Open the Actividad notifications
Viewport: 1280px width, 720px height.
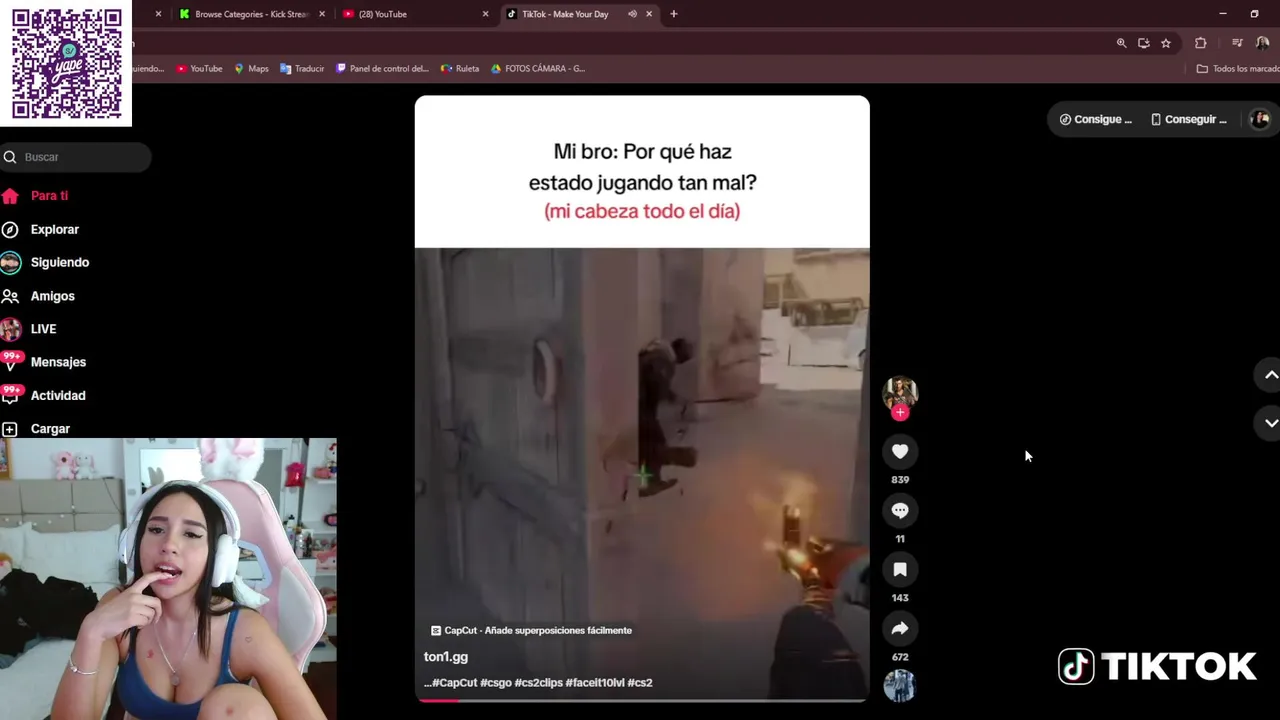tap(57, 395)
